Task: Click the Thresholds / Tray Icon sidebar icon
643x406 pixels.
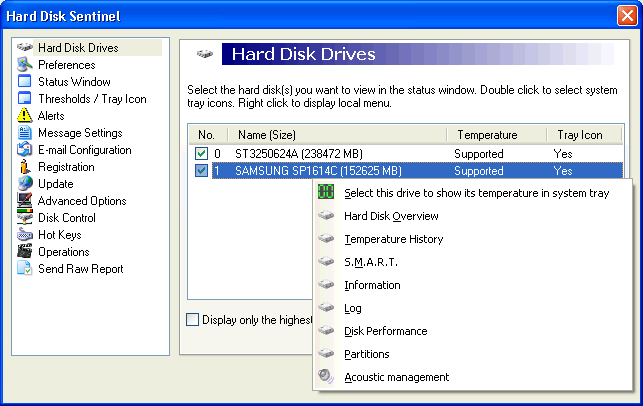Action: point(25,98)
